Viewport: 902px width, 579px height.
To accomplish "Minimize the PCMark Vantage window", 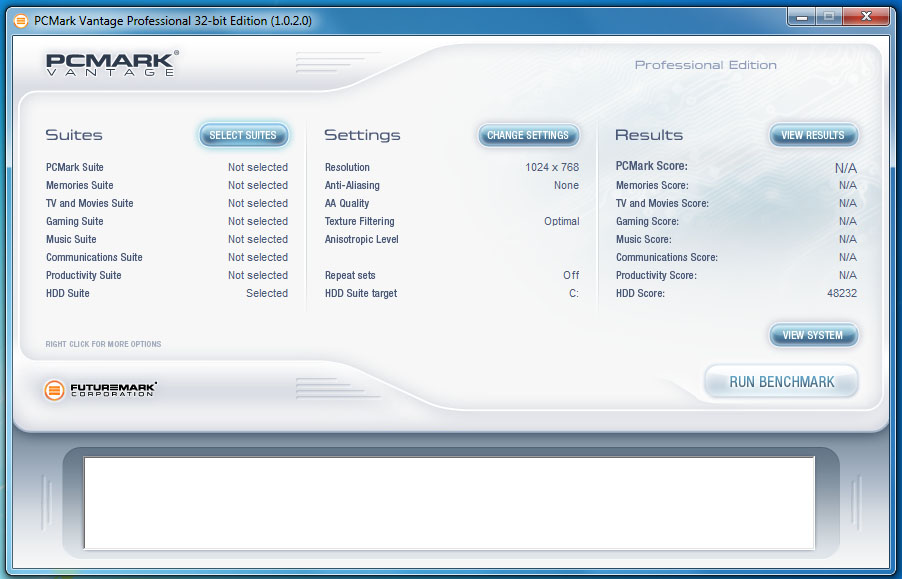I will point(801,17).
